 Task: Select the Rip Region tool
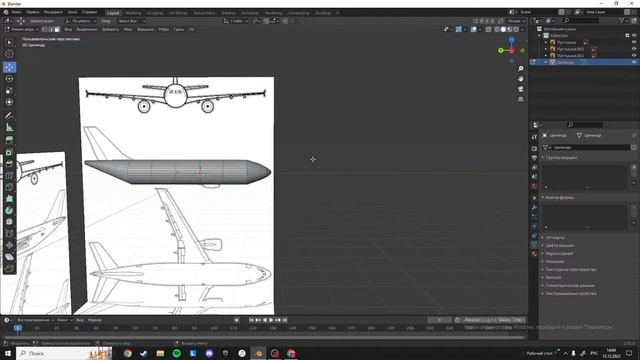tap(9, 269)
